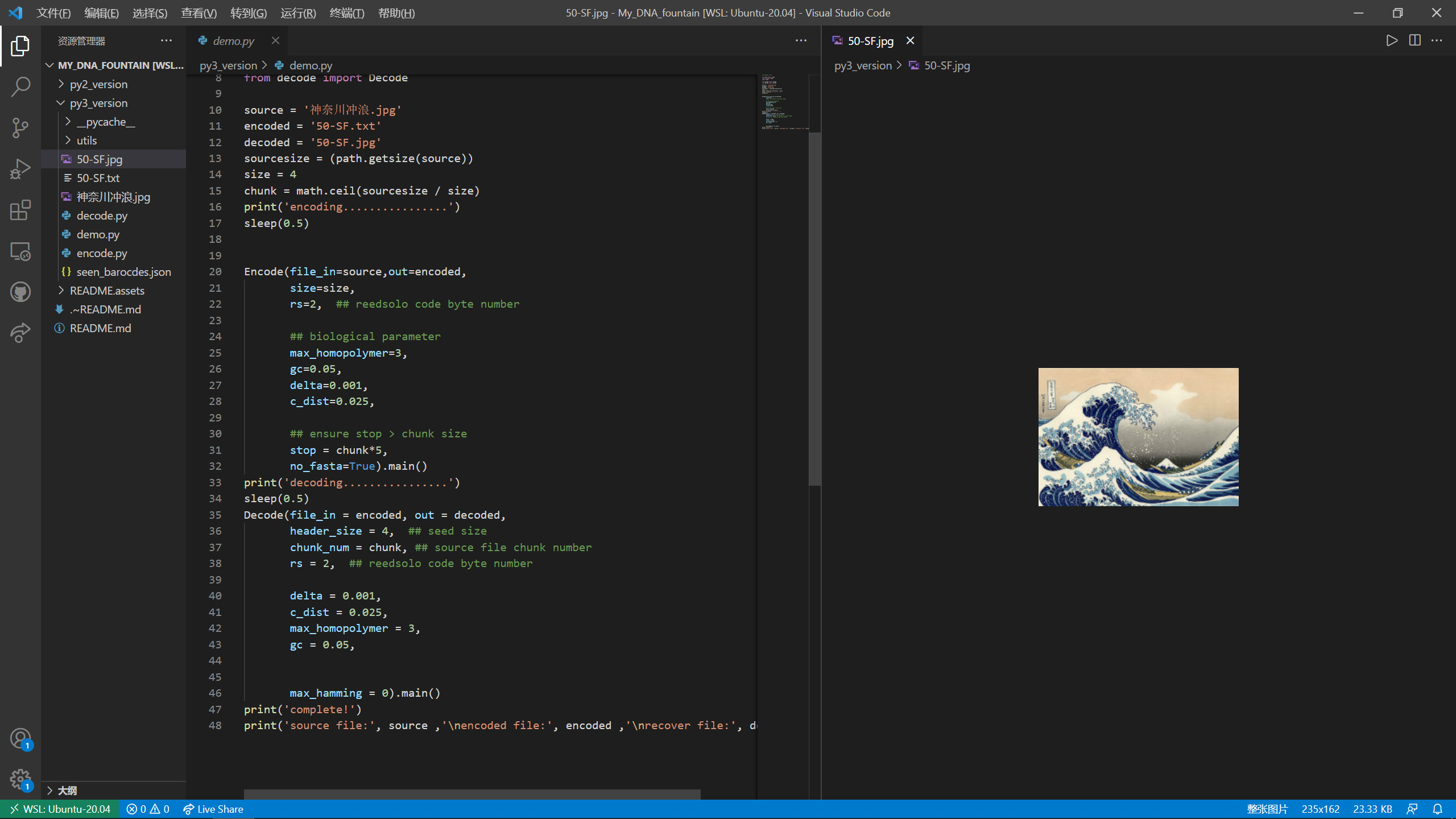This screenshot has height=819, width=1456.
Task: Open the Source Control view
Action: tap(20, 127)
